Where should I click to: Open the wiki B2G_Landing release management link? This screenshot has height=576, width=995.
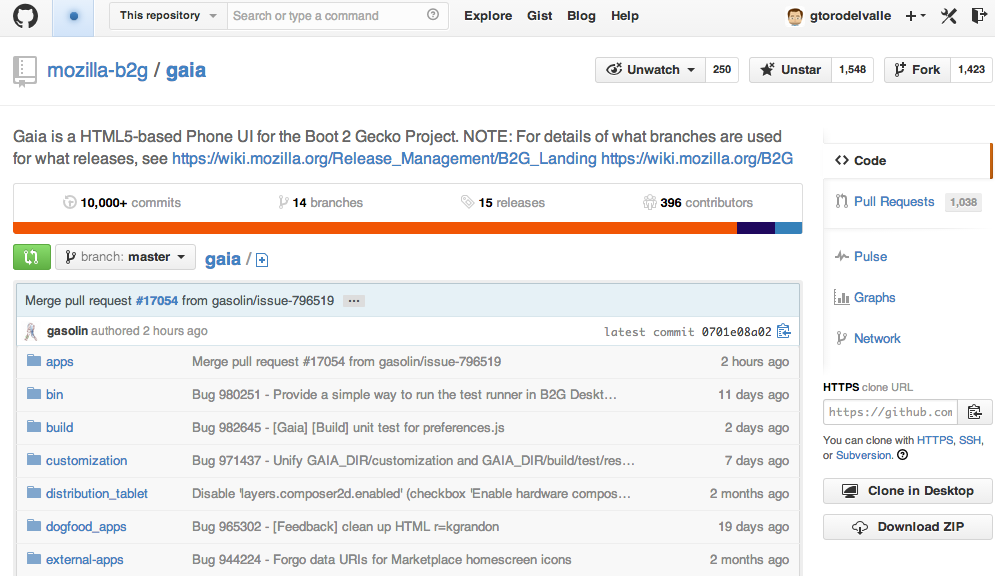click(x=384, y=159)
